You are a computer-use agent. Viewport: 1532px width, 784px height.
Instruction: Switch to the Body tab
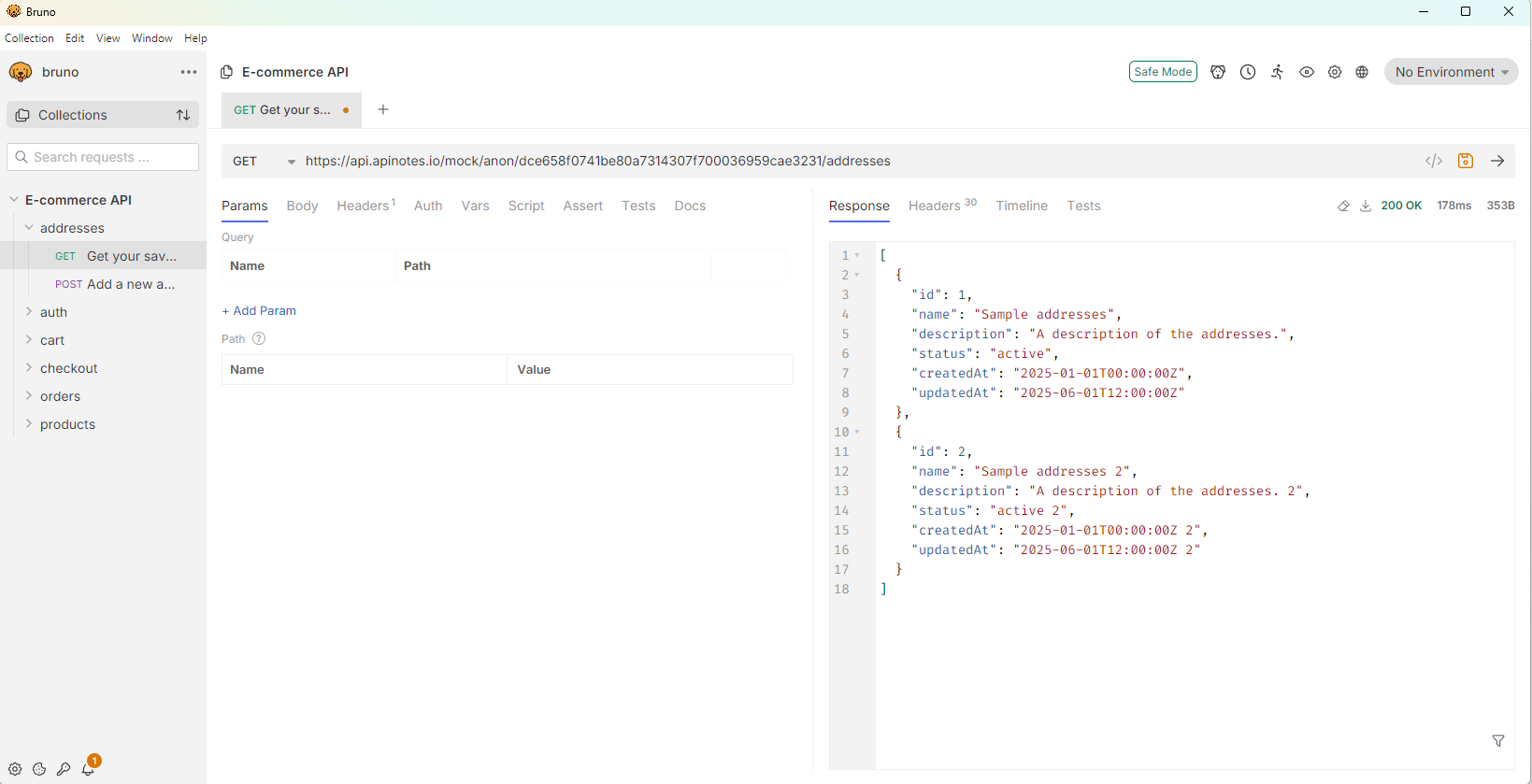(302, 206)
